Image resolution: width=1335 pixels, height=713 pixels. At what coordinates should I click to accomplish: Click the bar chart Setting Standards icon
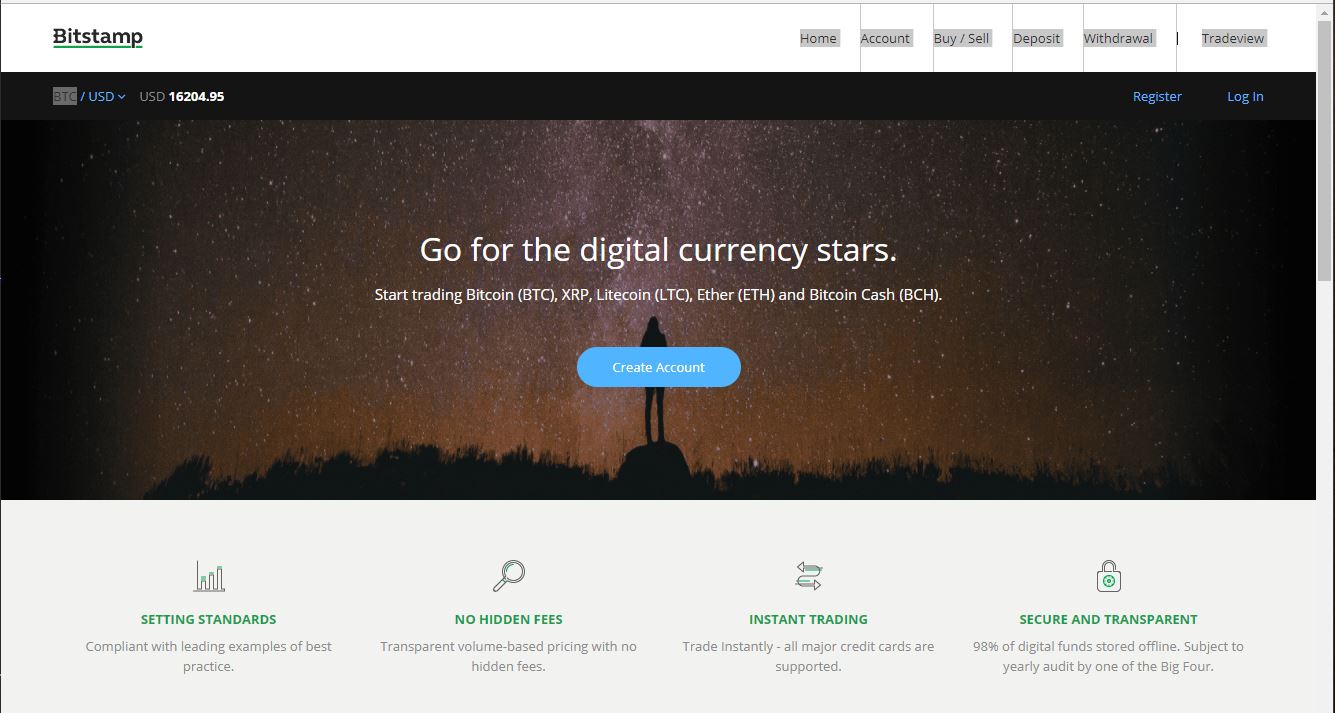pos(209,576)
